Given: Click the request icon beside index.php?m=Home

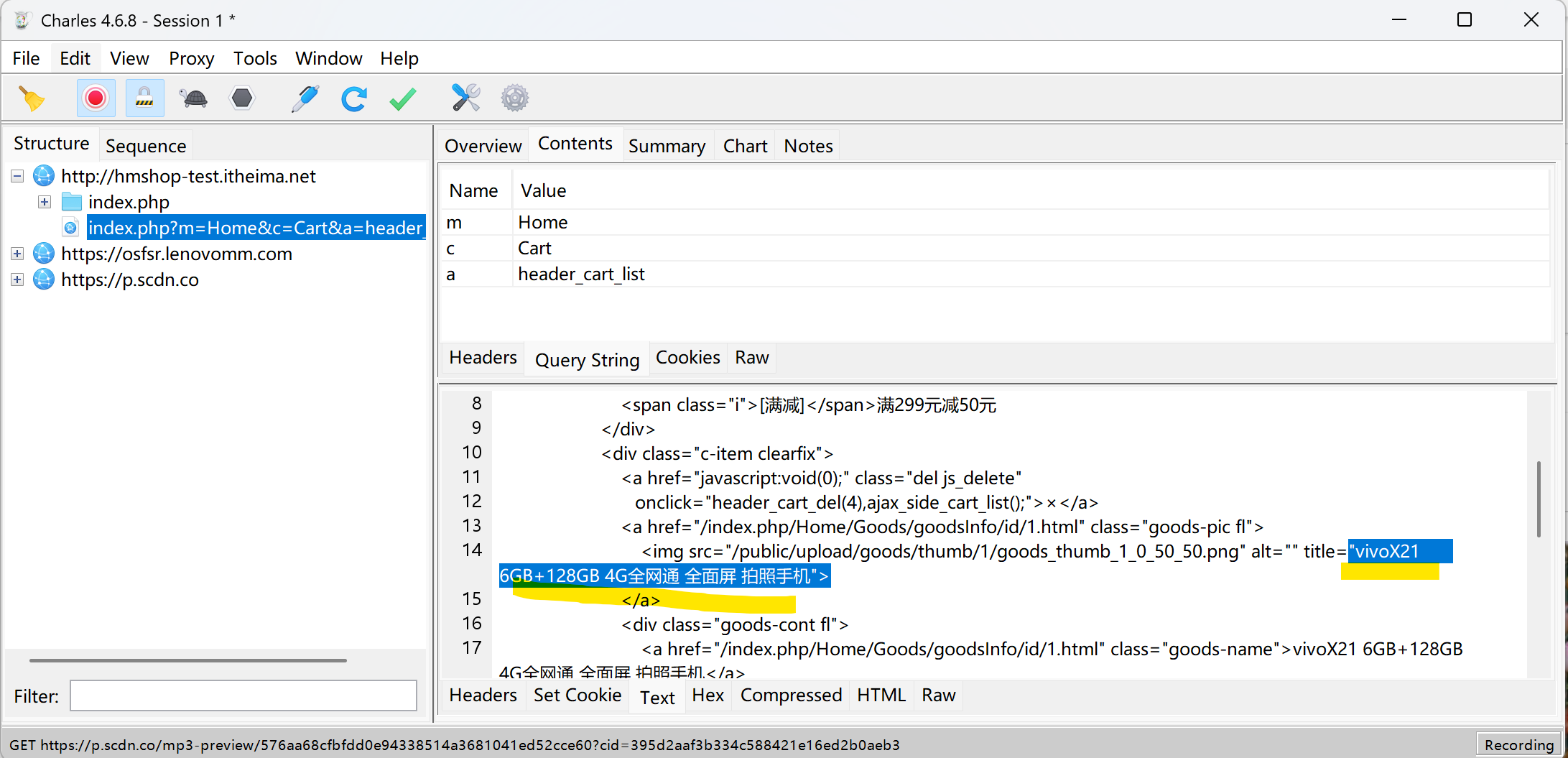Looking at the screenshot, I should coord(70,228).
